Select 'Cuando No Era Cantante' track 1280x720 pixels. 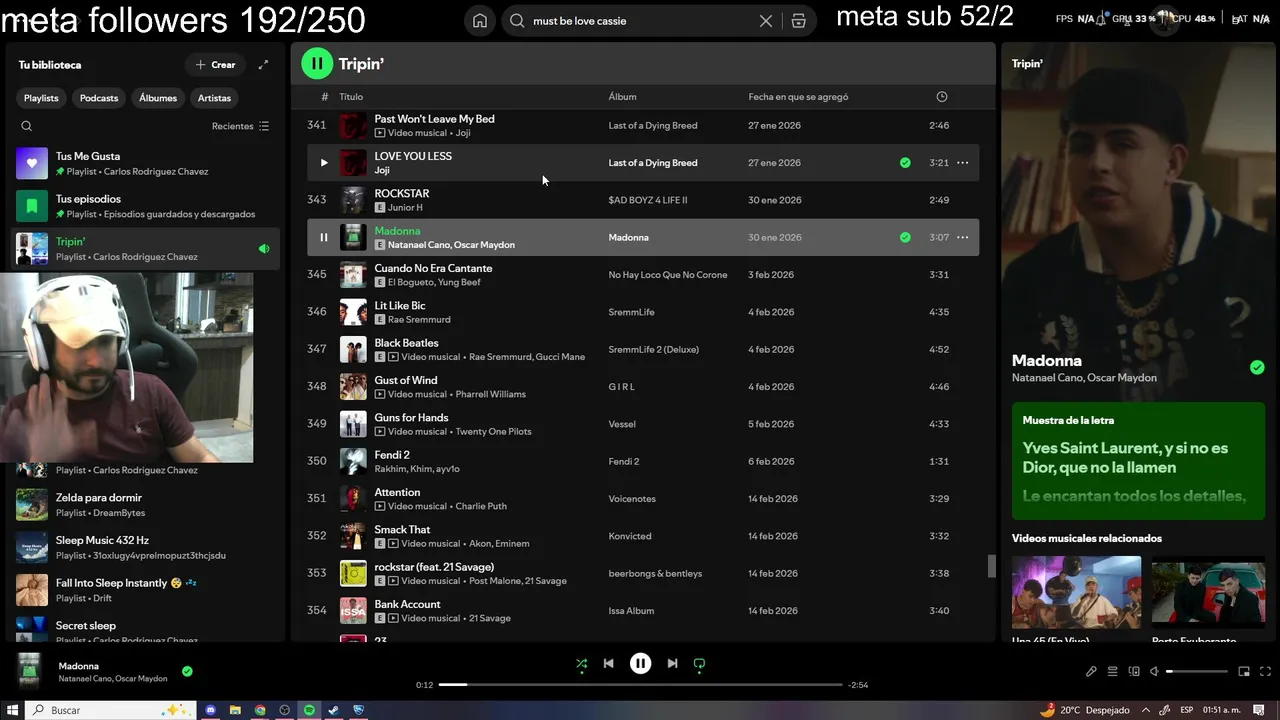click(642, 275)
